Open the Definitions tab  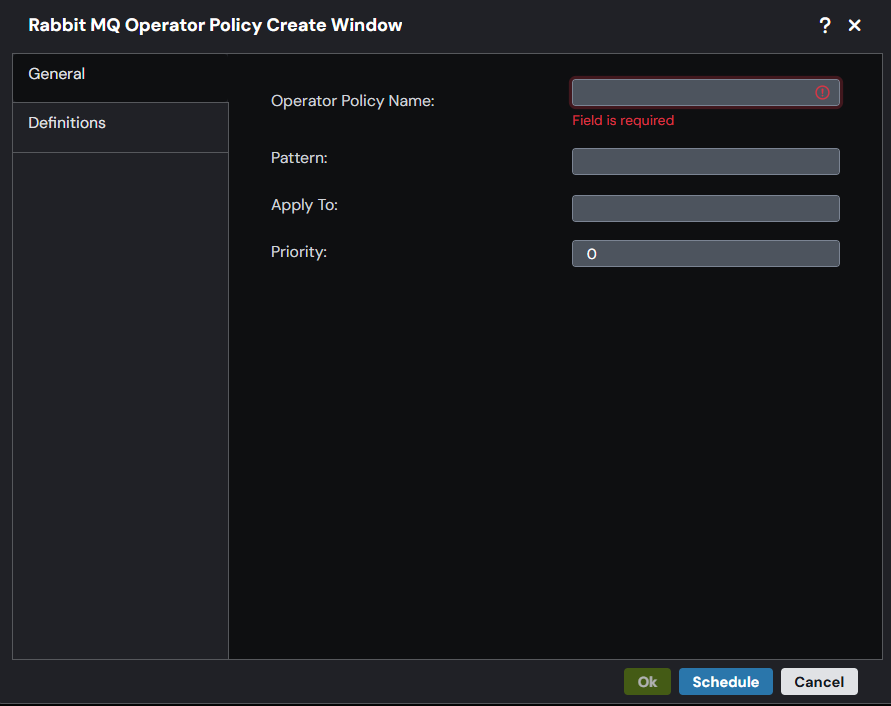click(120, 127)
